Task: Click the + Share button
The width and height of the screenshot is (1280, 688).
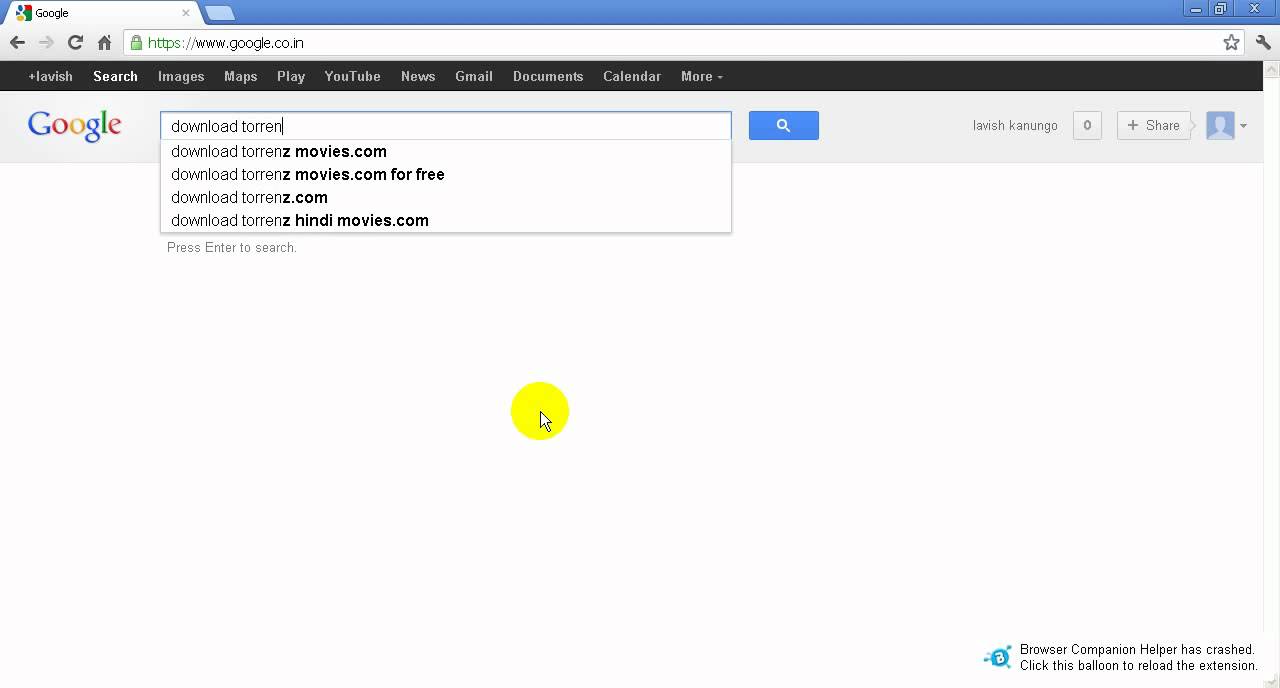Action: point(1154,125)
